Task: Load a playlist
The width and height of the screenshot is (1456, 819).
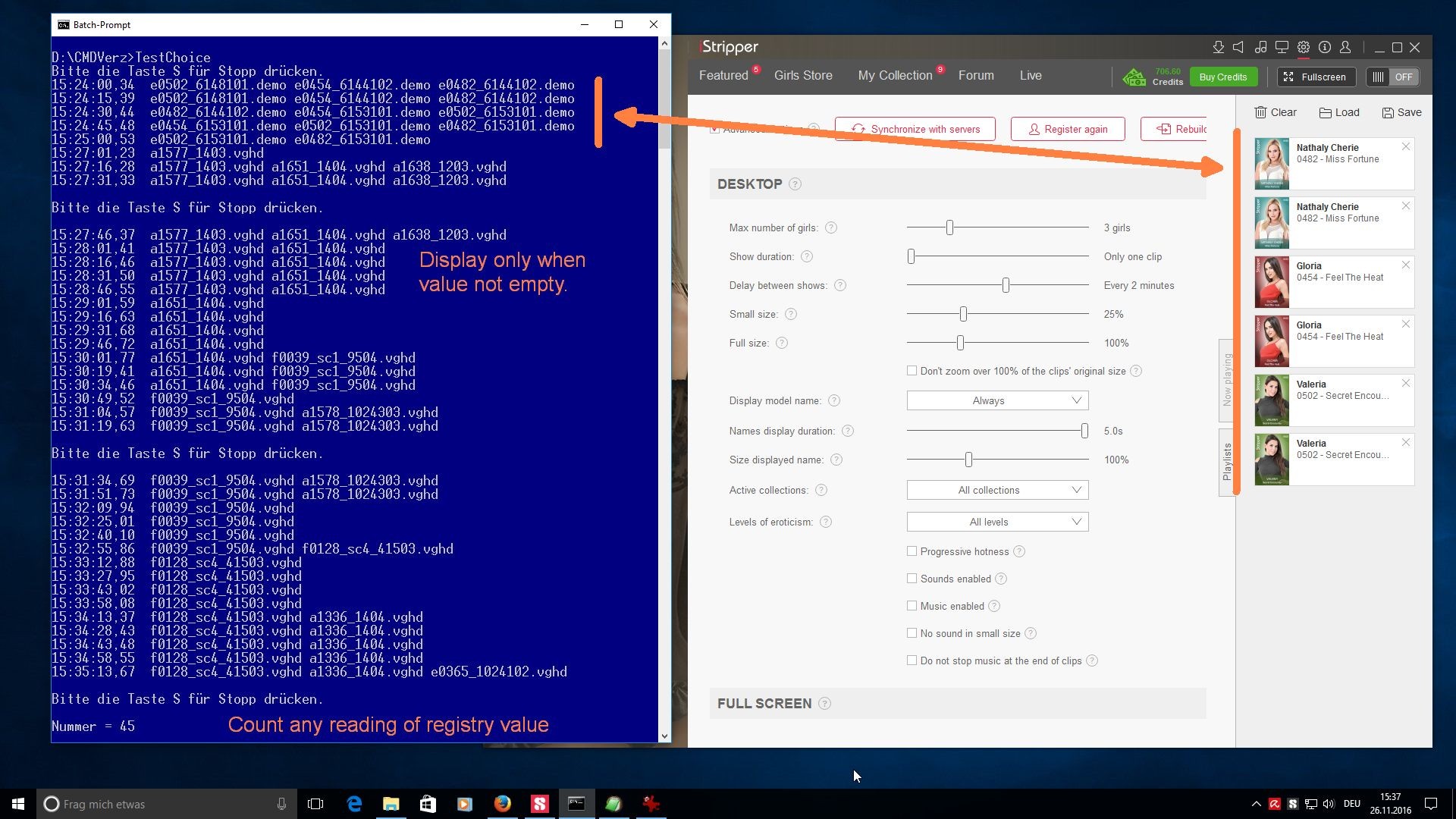Action: 1339,112
